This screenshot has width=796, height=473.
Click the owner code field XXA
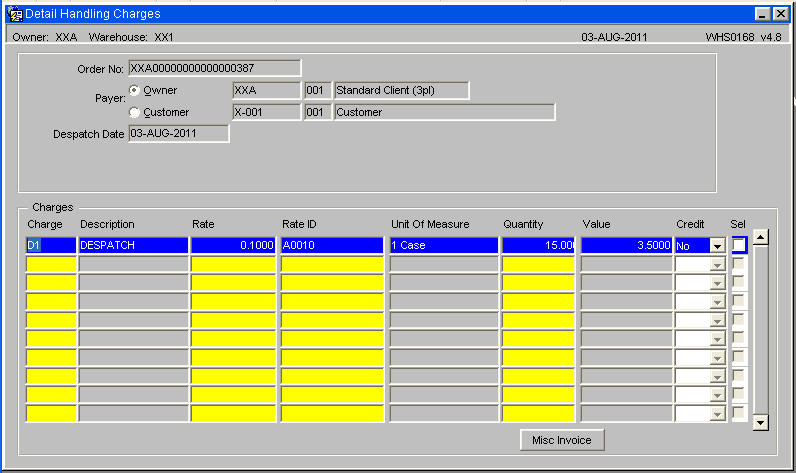click(x=267, y=90)
